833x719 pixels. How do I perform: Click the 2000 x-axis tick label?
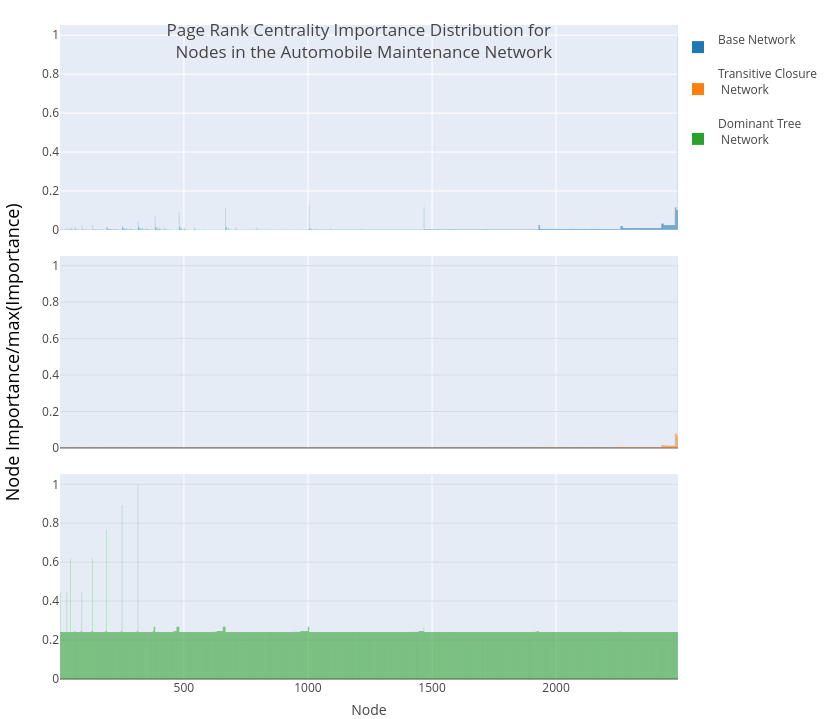[x=556, y=688]
